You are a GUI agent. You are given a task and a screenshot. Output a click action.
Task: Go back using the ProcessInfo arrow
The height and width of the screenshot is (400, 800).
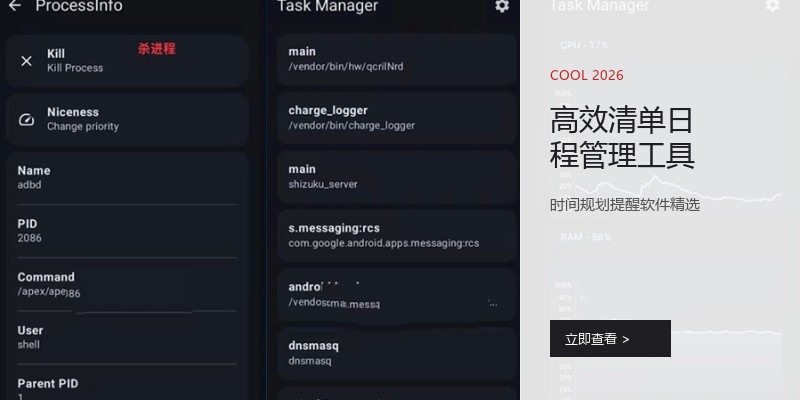[14, 6]
